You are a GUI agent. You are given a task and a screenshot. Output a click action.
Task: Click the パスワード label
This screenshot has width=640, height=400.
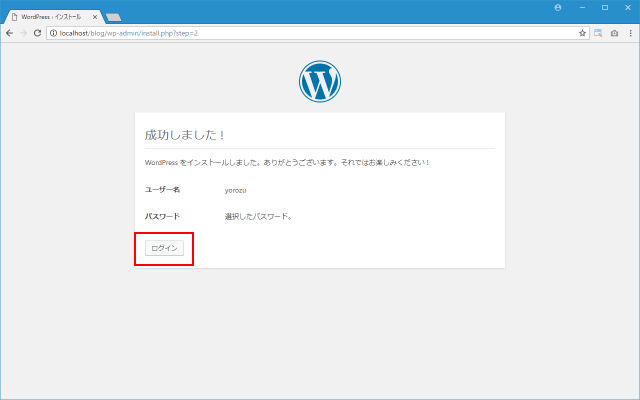[x=162, y=216]
